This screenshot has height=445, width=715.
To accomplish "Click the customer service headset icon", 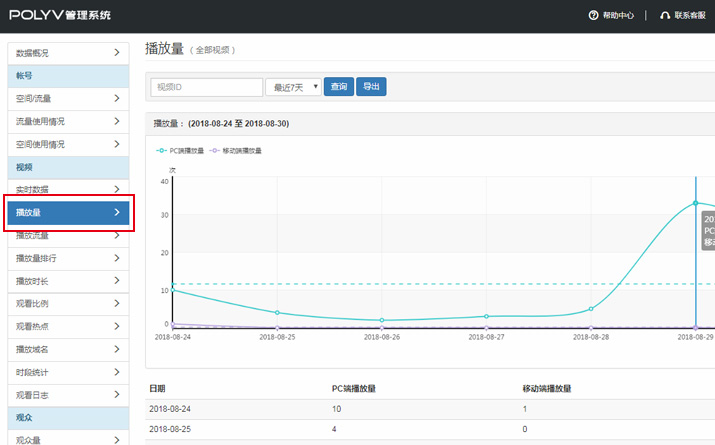I will pos(665,16).
